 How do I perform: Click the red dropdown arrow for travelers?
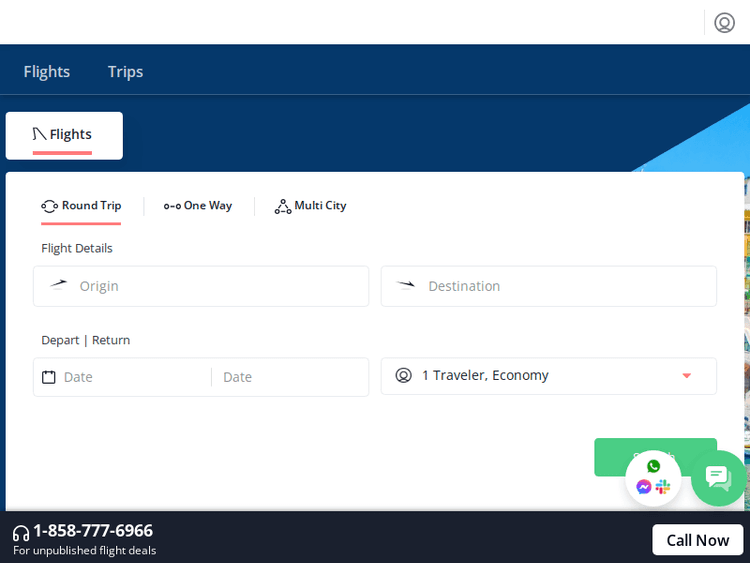[x=686, y=376]
